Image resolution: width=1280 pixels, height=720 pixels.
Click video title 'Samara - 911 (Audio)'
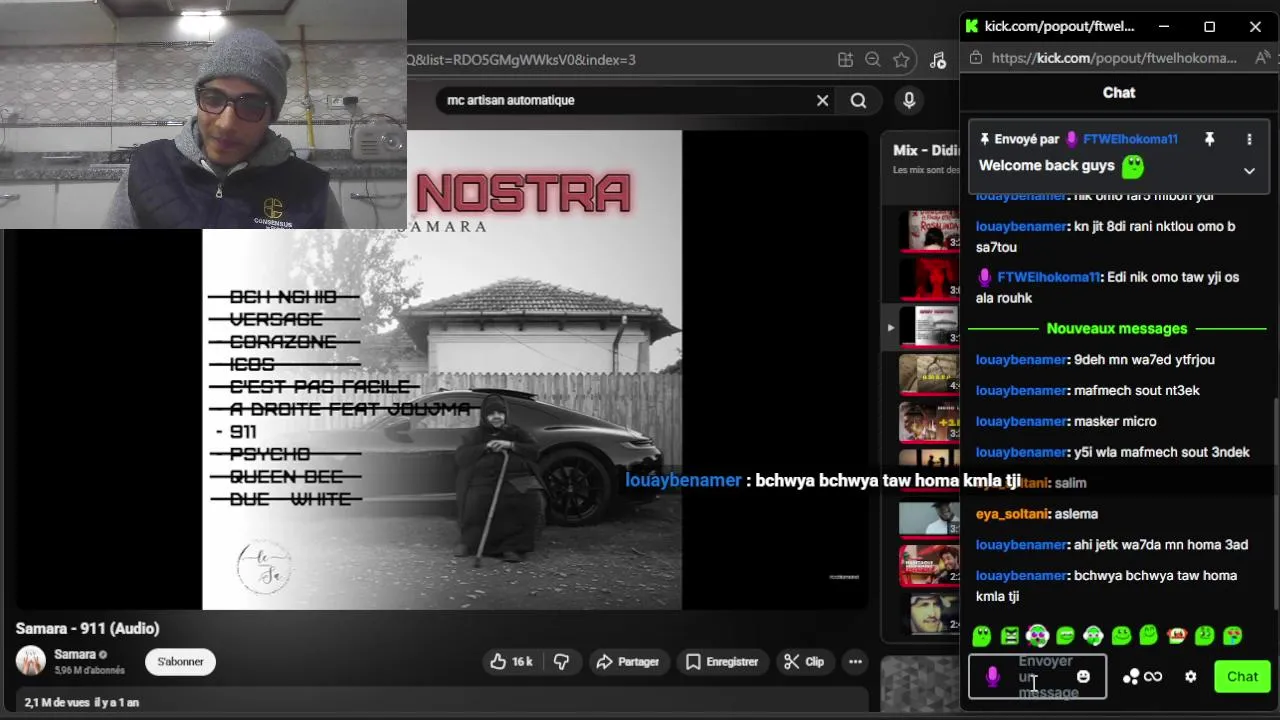click(x=87, y=628)
